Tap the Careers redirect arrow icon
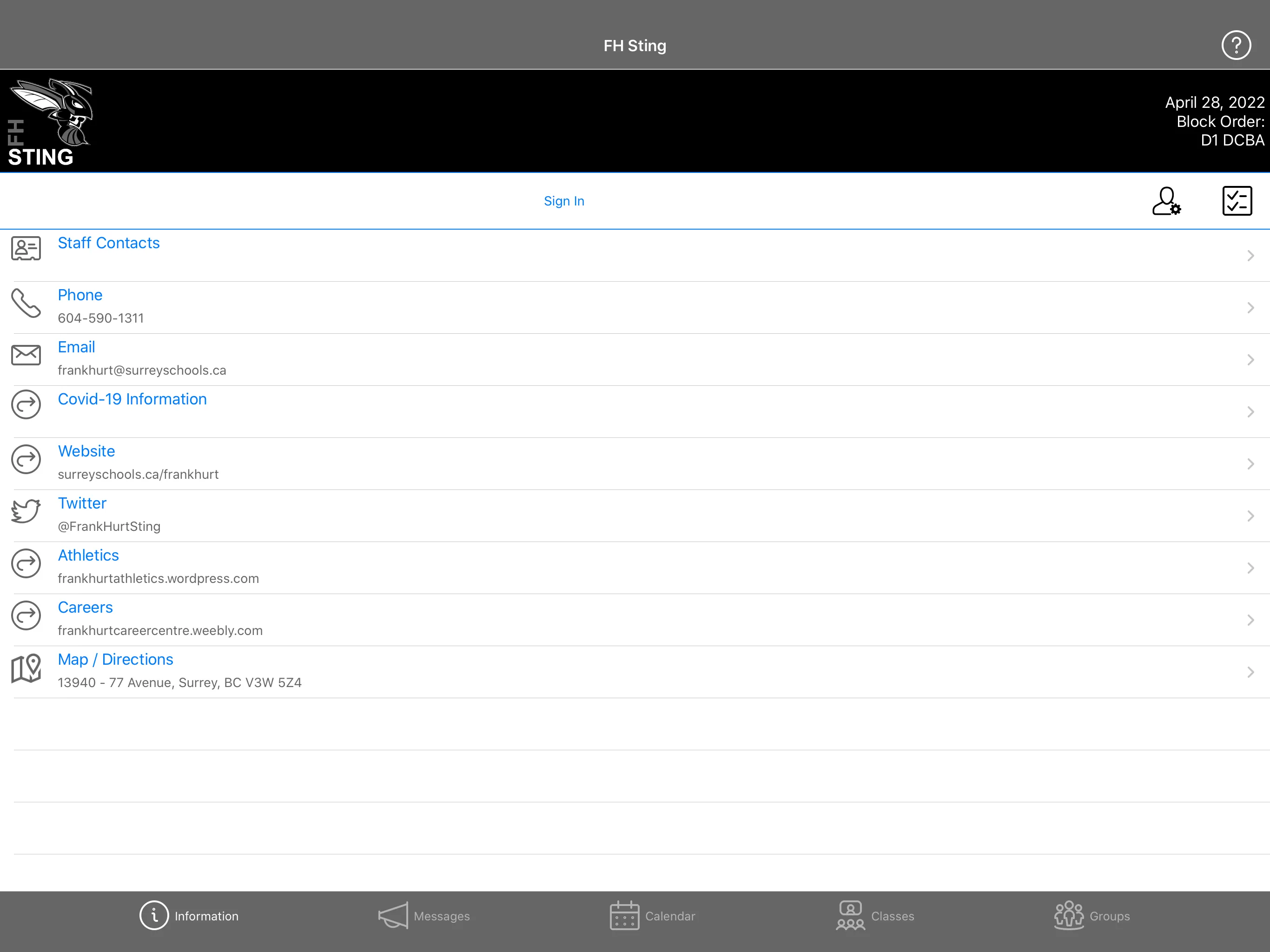 pyautogui.click(x=26, y=615)
